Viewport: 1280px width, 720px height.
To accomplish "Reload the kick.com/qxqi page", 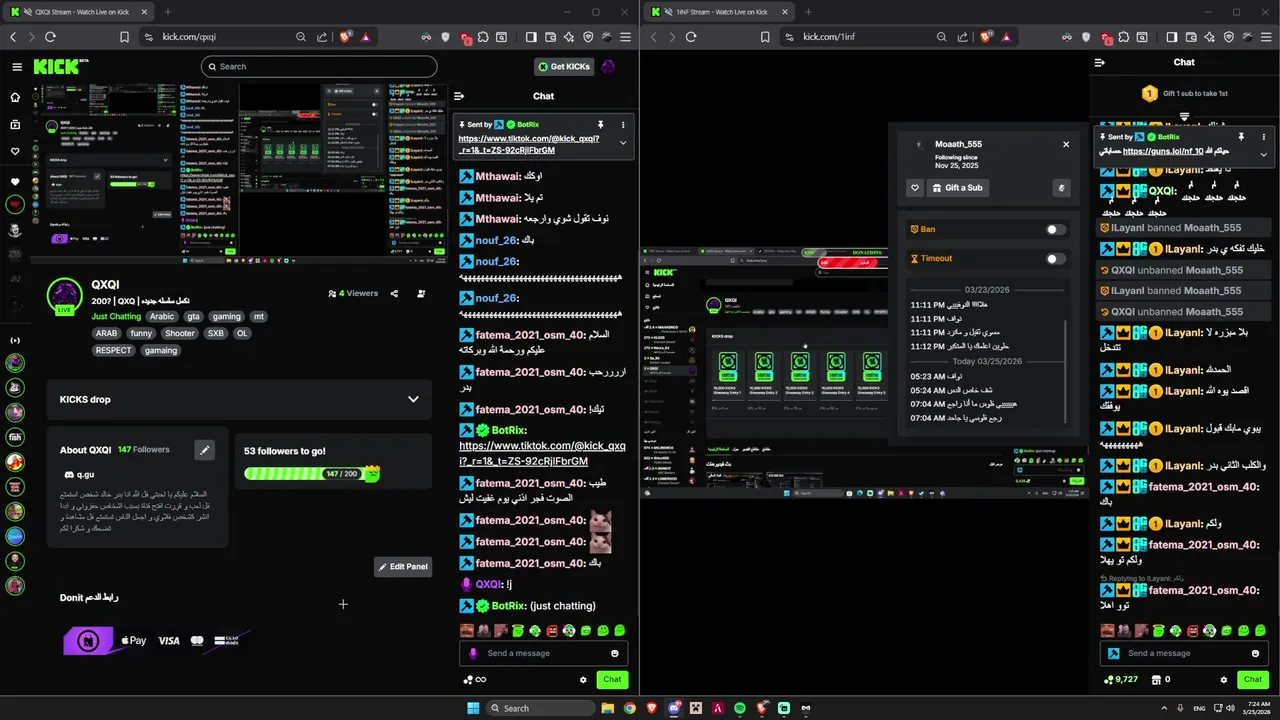I will click(x=50, y=37).
